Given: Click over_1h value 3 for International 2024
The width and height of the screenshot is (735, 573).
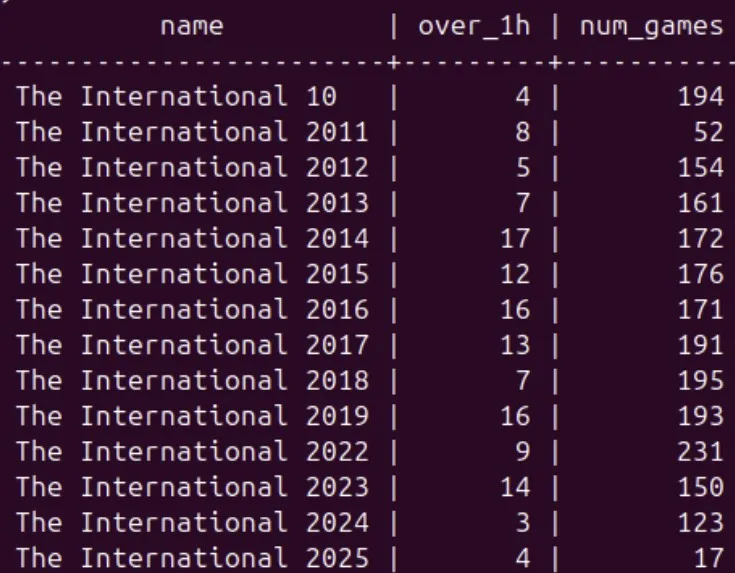Looking at the screenshot, I should 523,523.
